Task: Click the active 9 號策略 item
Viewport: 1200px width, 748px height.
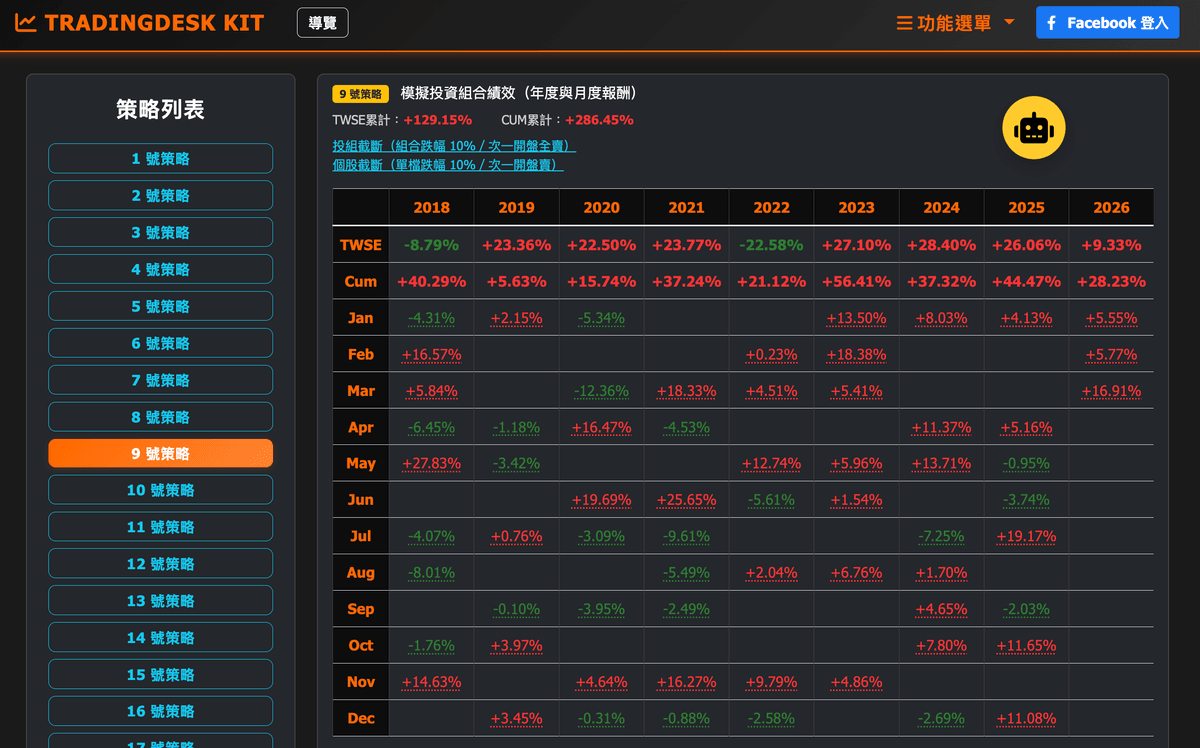Action: (160, 453)
